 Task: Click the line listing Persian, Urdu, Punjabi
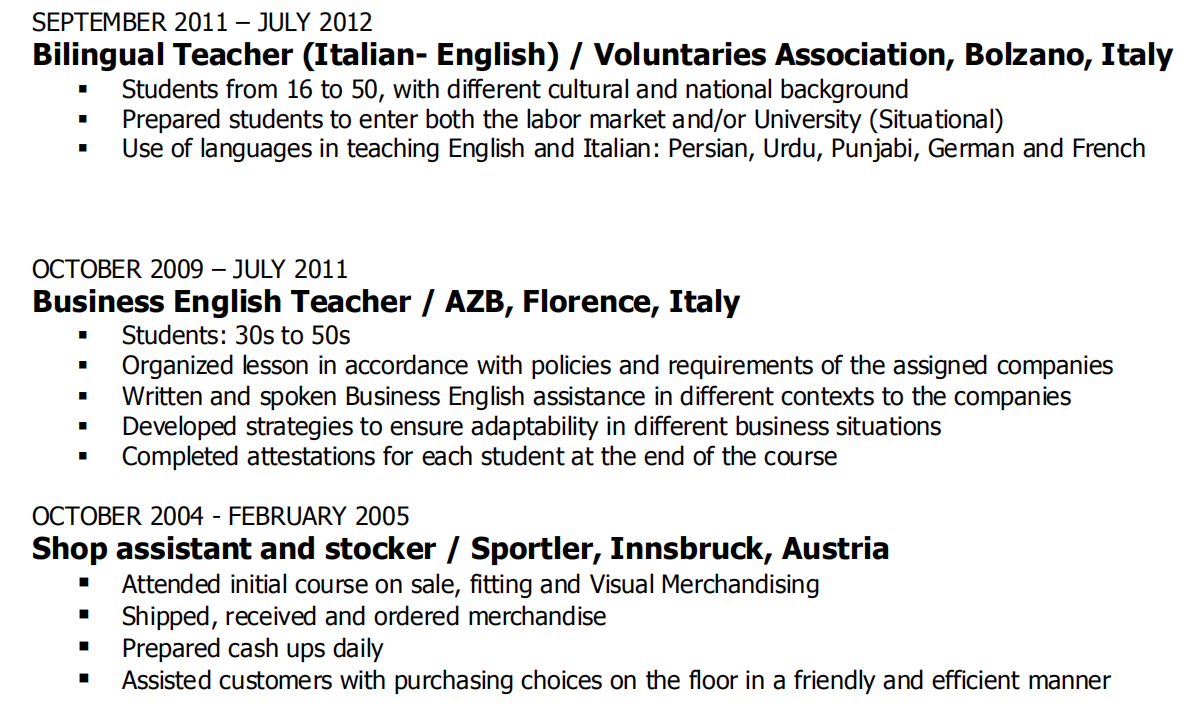[x=633, y=150]
